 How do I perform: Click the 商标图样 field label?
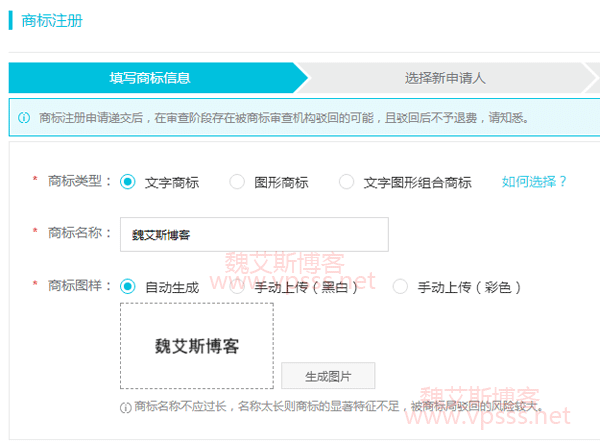click(75, 287)
